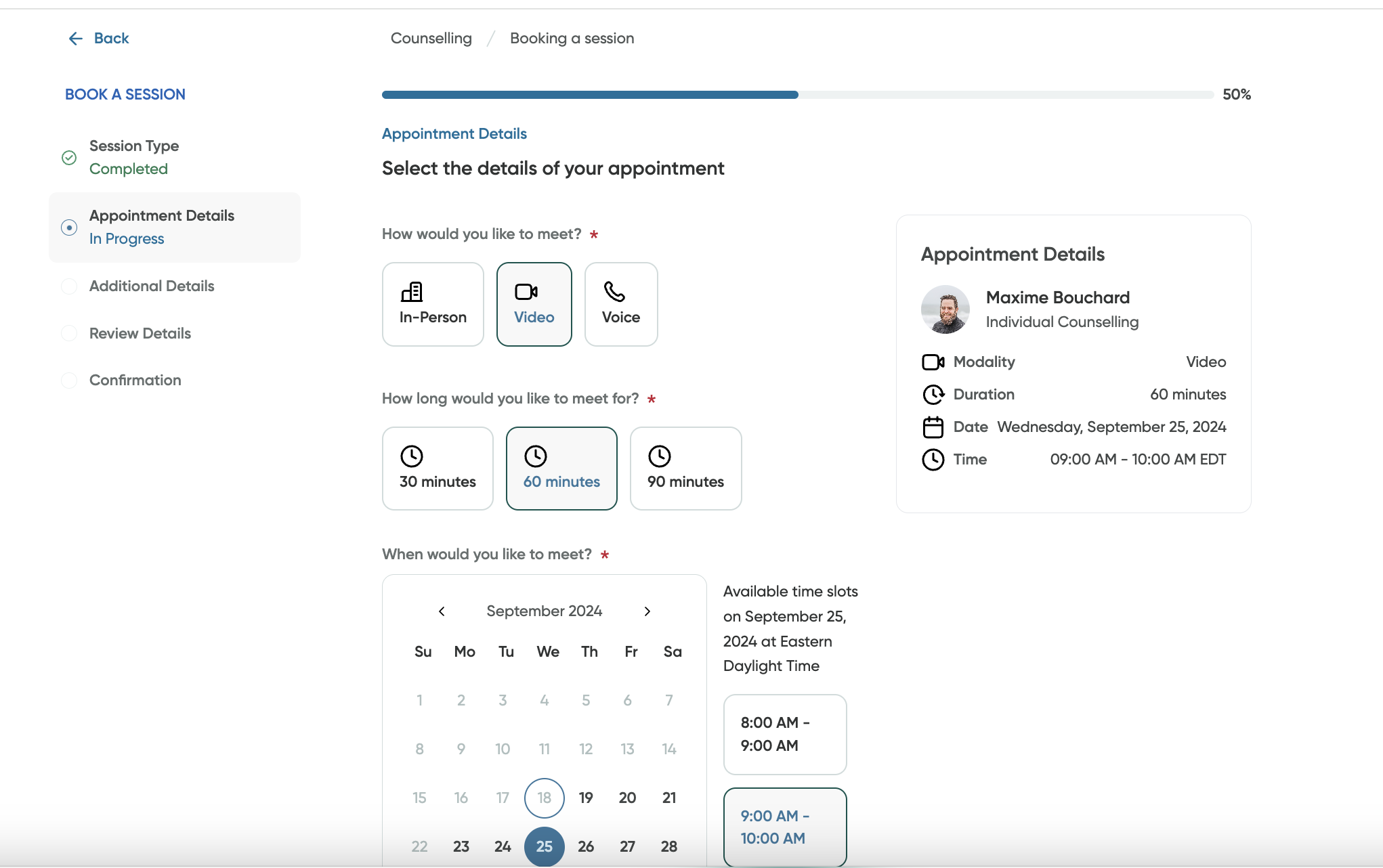This screenshot has height=868, width=1383.
Task: Select the 8:00 AM - 9:00 AM slot
Action: (x=784, y=734)
